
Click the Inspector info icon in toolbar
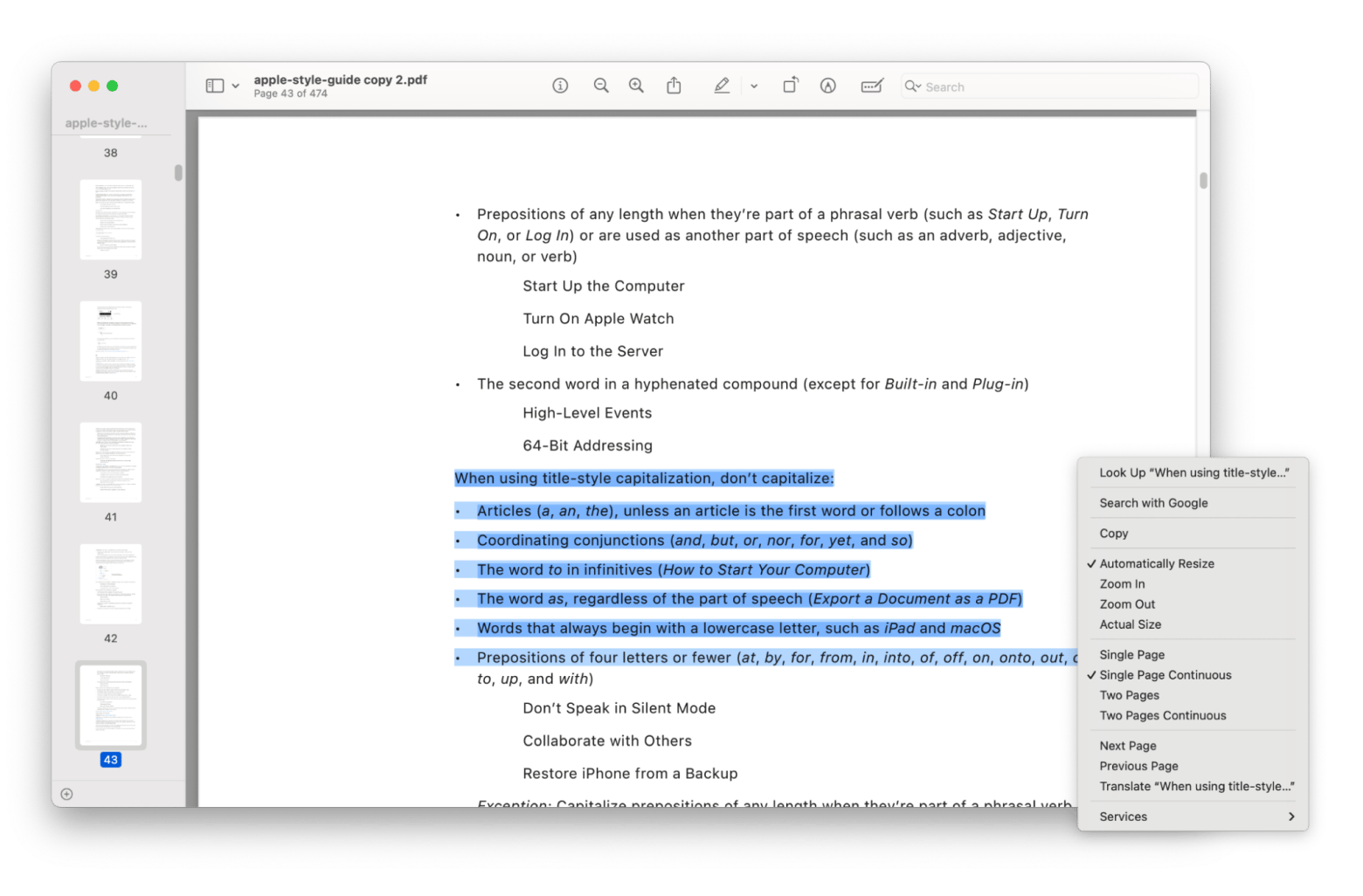pyautogui.click(x=560, y=86)
